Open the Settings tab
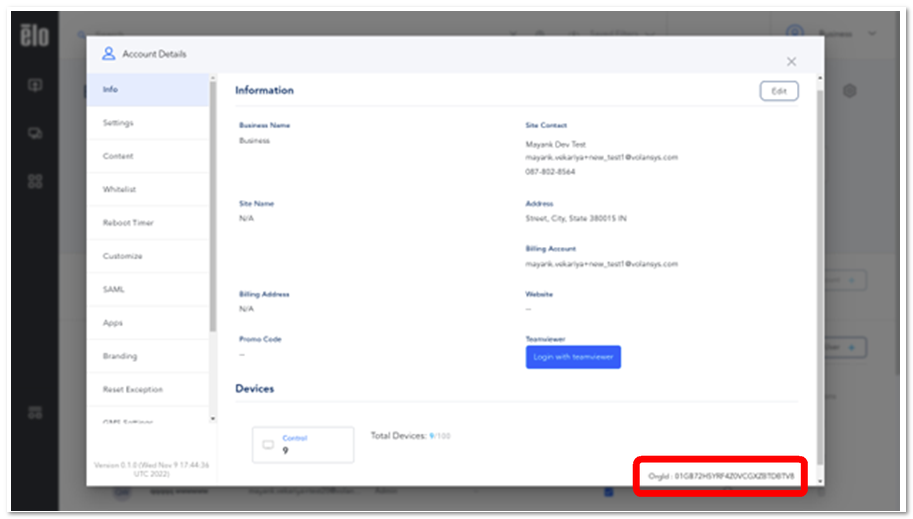The image size is (913, 519). [148, 123]
